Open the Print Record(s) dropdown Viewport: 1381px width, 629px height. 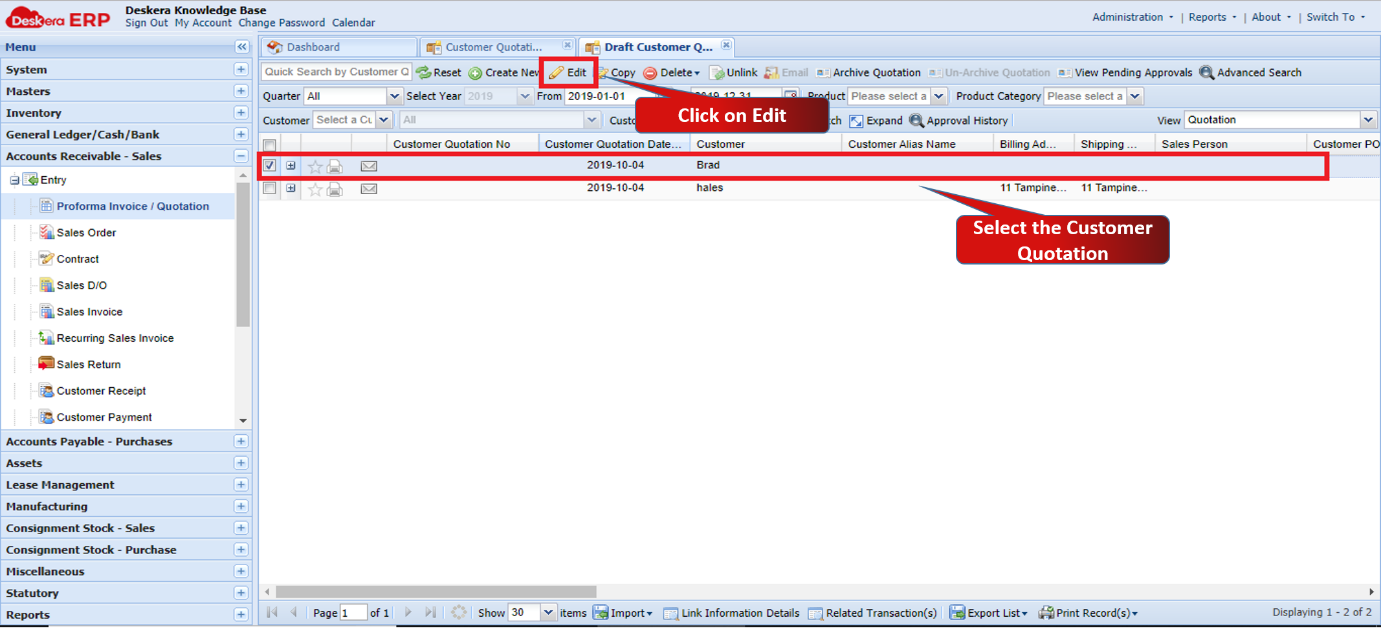point(1088,613)
